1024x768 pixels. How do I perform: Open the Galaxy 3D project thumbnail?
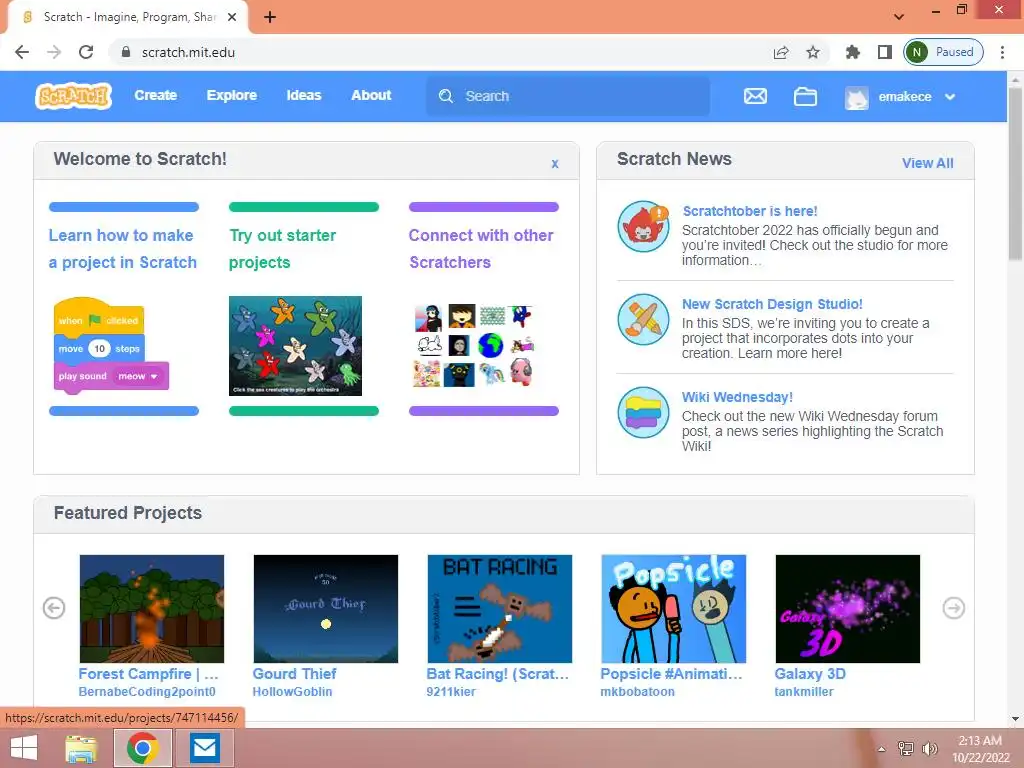pyautogui.click(x=847, y=609)
